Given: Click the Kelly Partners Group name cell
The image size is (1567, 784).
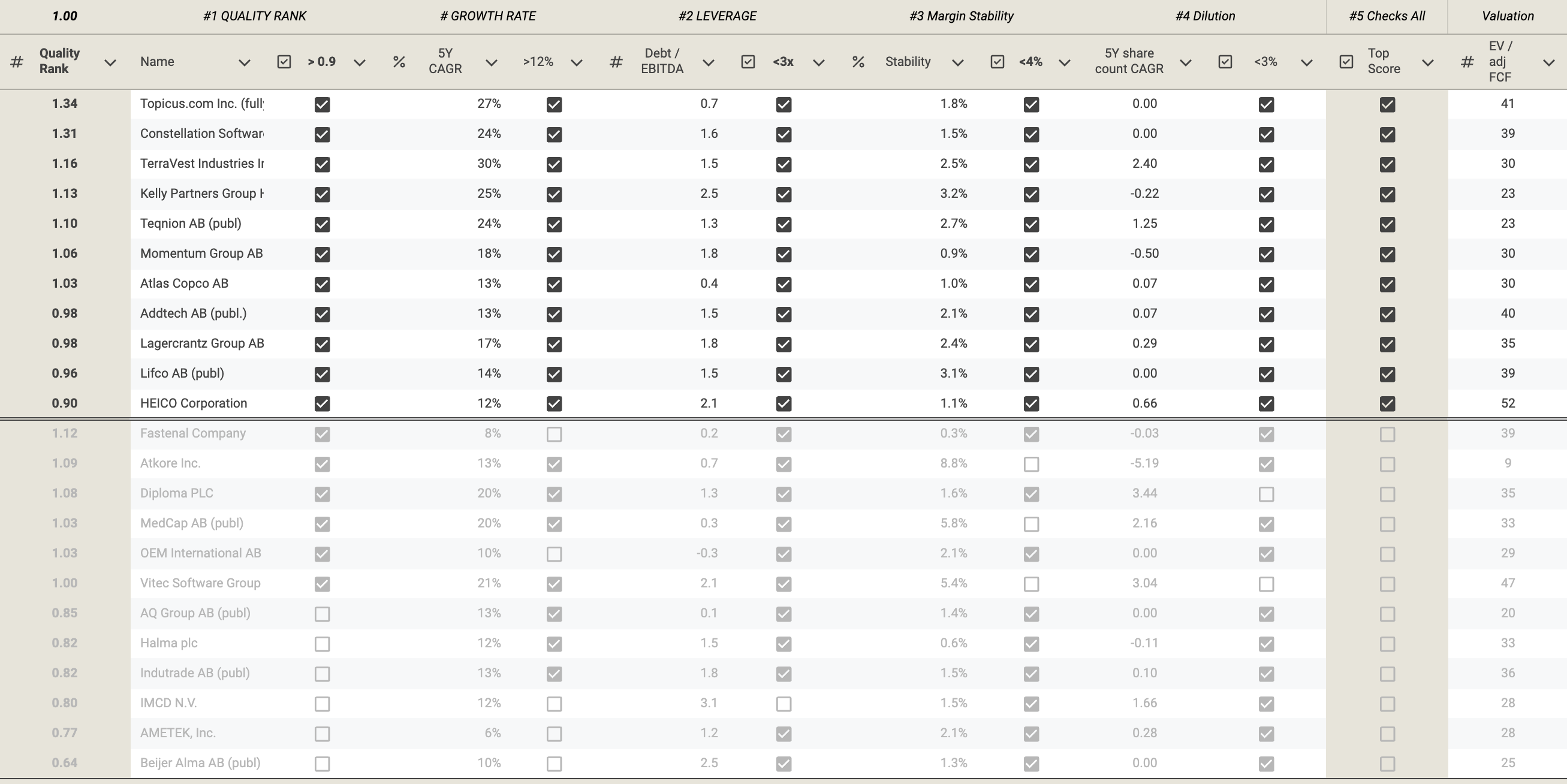Looking at the screenshot, I should tap(201, 194).
